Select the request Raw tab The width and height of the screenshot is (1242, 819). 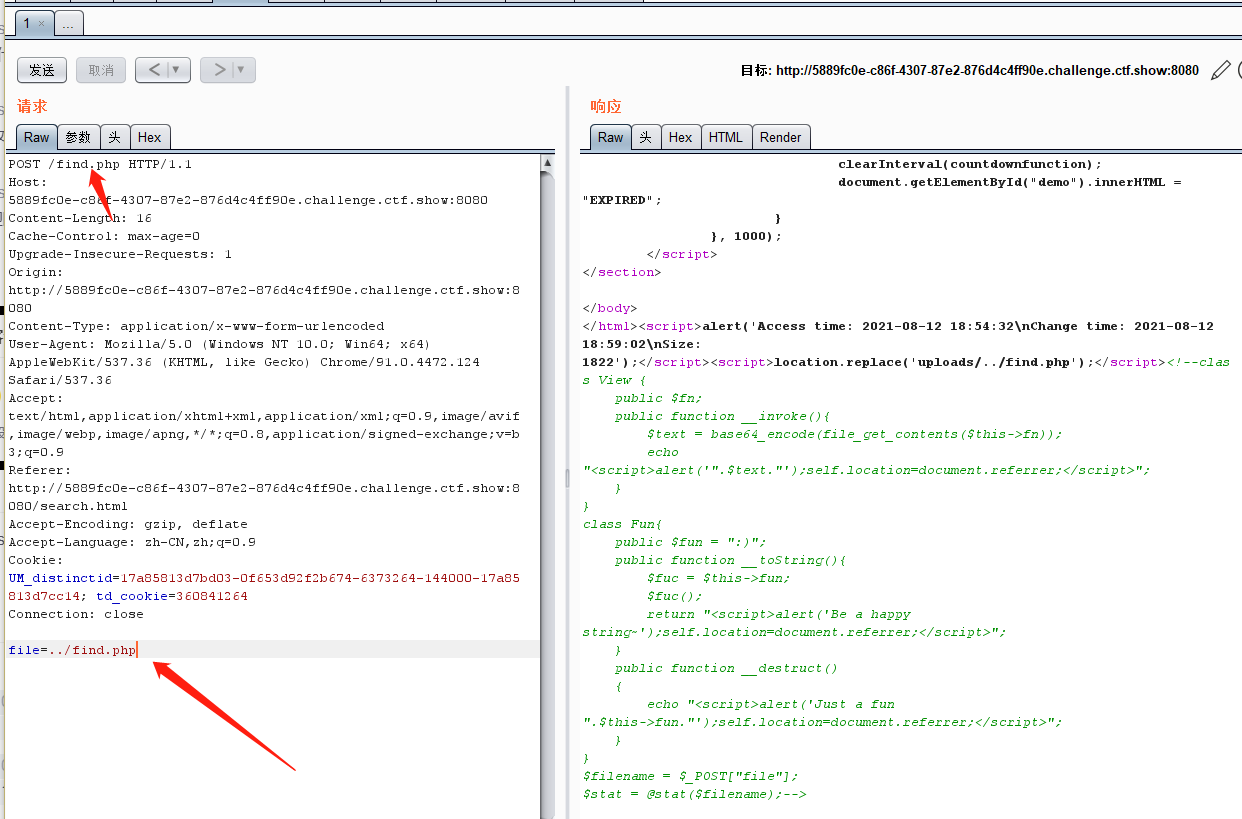click(37, 137)
